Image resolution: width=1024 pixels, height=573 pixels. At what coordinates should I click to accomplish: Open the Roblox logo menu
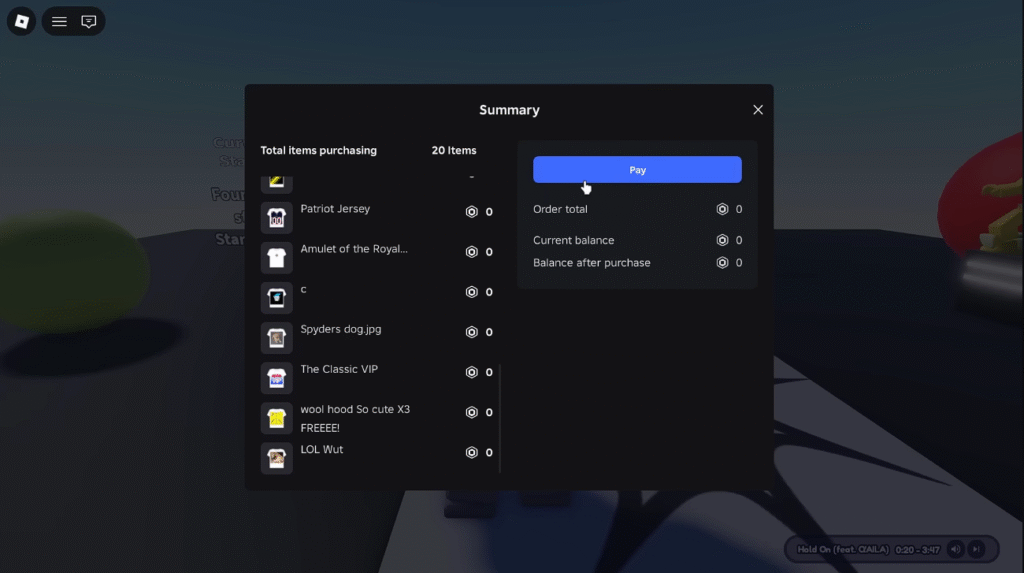(22, 21)
